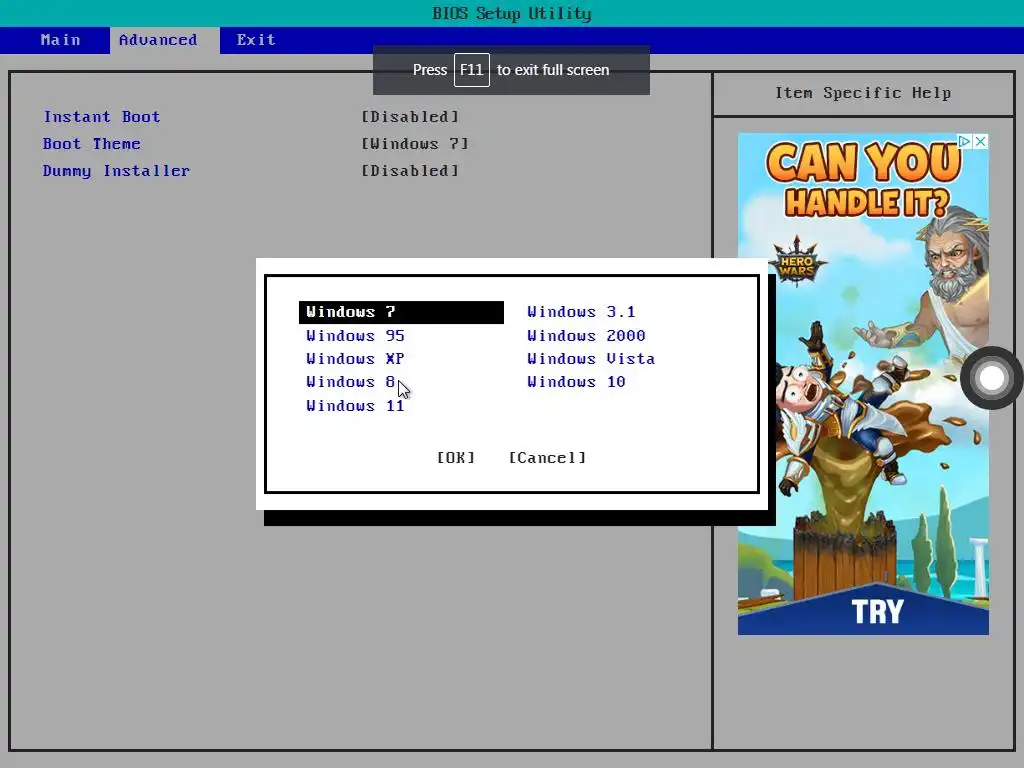Switch to the Exit tab
The width and height of the screenshot is (1024, 768).
[x=256, y=40]
